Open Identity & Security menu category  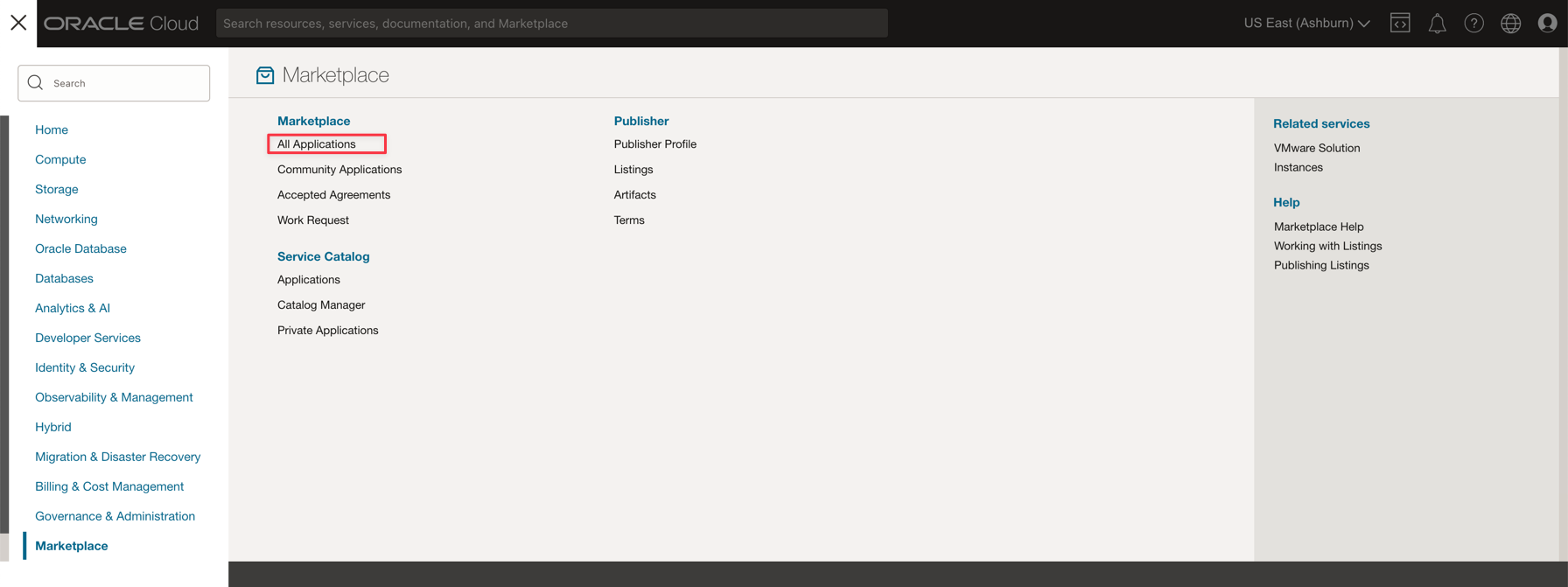click(85, 367)
